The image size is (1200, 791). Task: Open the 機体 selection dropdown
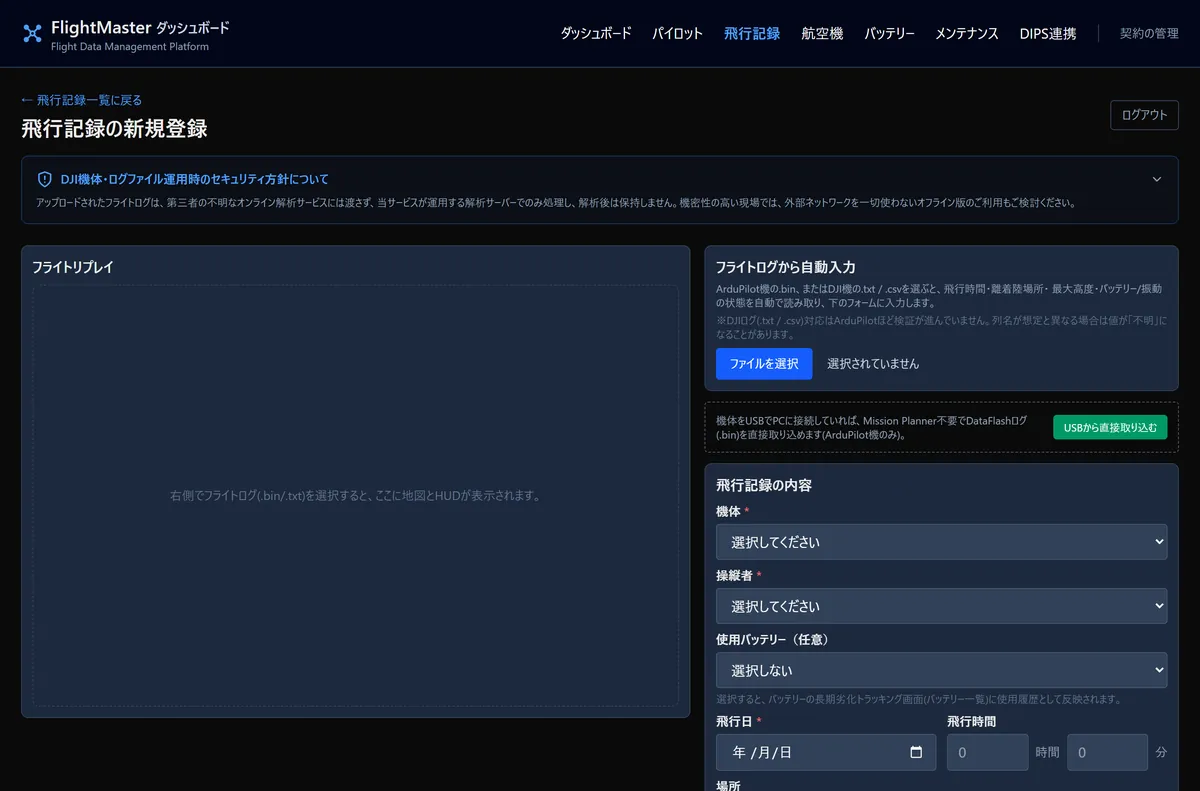(x=941, y=542)
